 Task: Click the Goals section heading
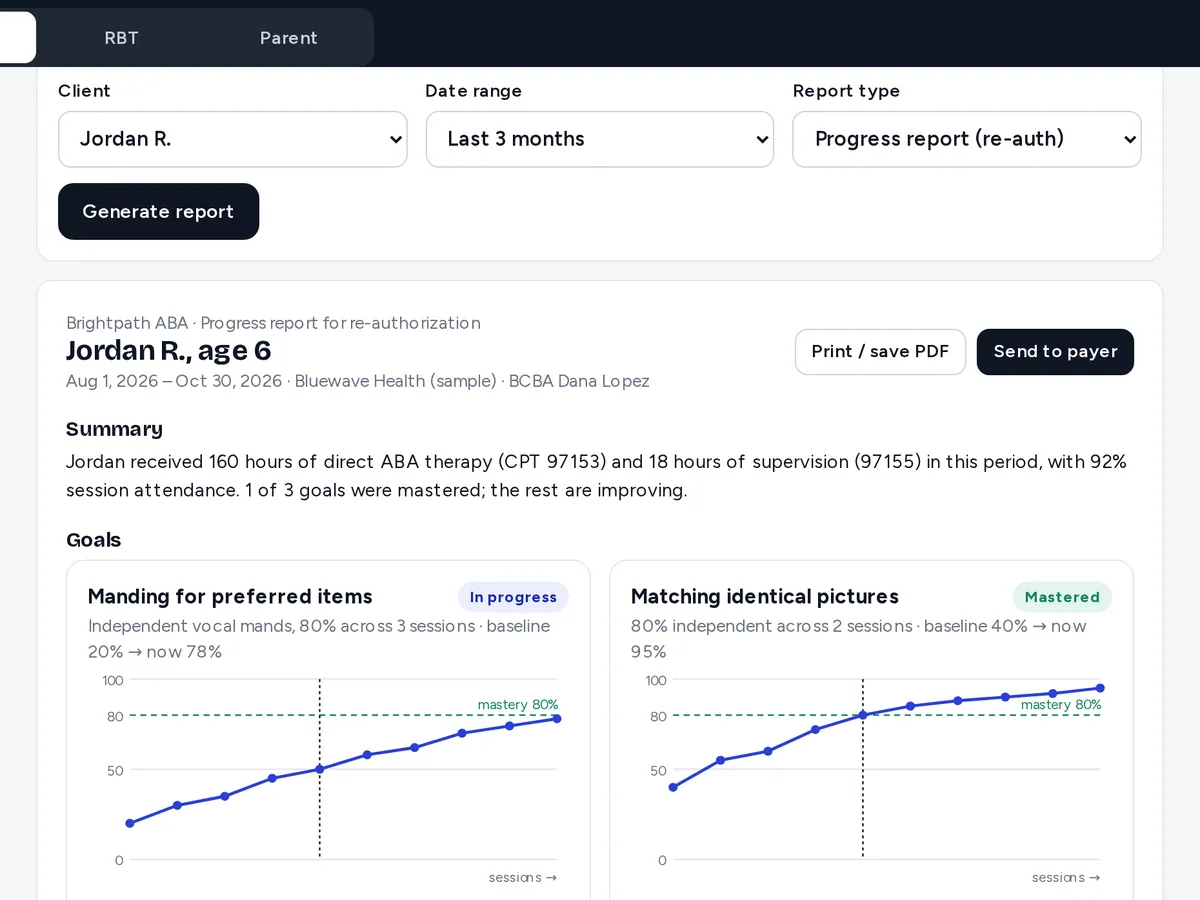(x=93, y=540)
